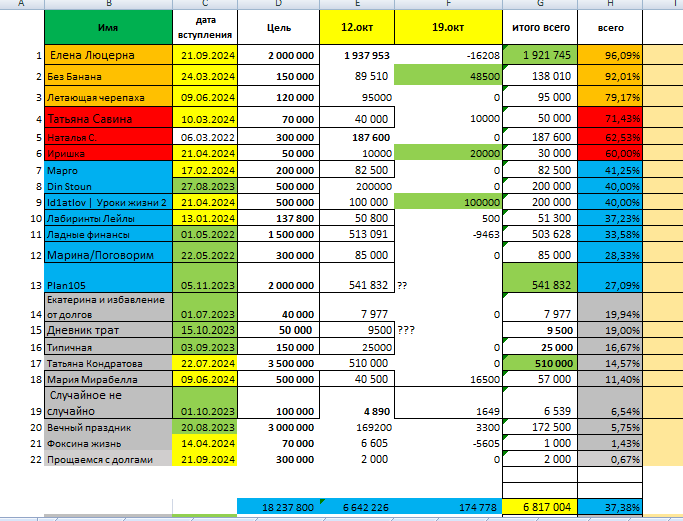
Task: Select the 12.окт value '513 091'
Action: coord(357,234)
